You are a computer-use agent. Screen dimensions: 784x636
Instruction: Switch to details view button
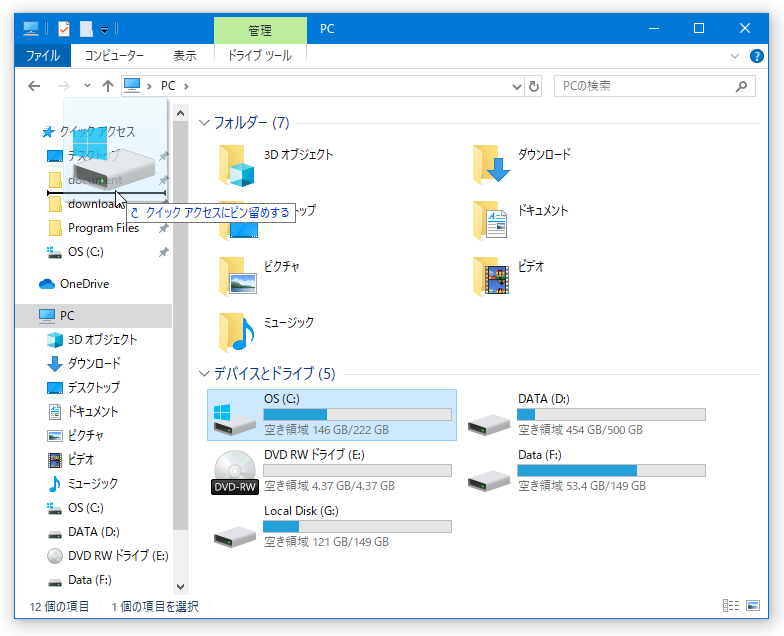click(x=730, y=606)
